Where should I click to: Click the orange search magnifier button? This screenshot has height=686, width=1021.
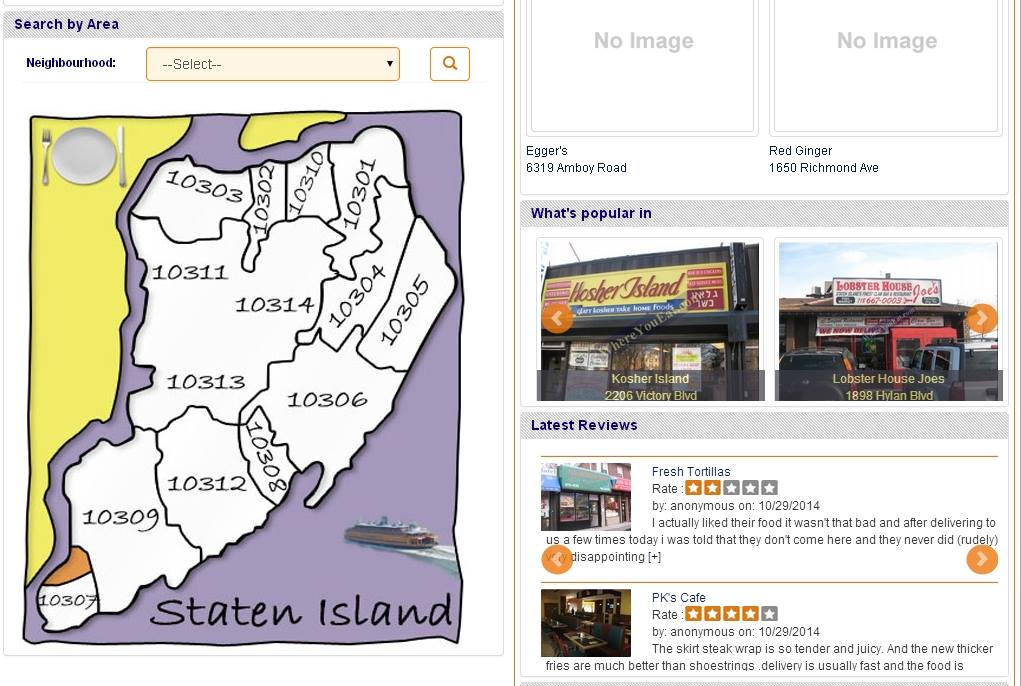point(450,64)
